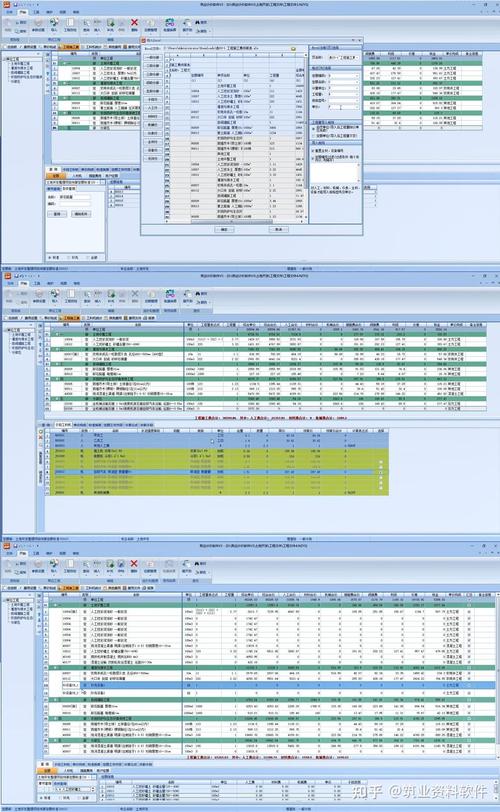500x812 pixels.
Task: Click the folder browse icon in the import dialog
Action: [x=294, y=49]
